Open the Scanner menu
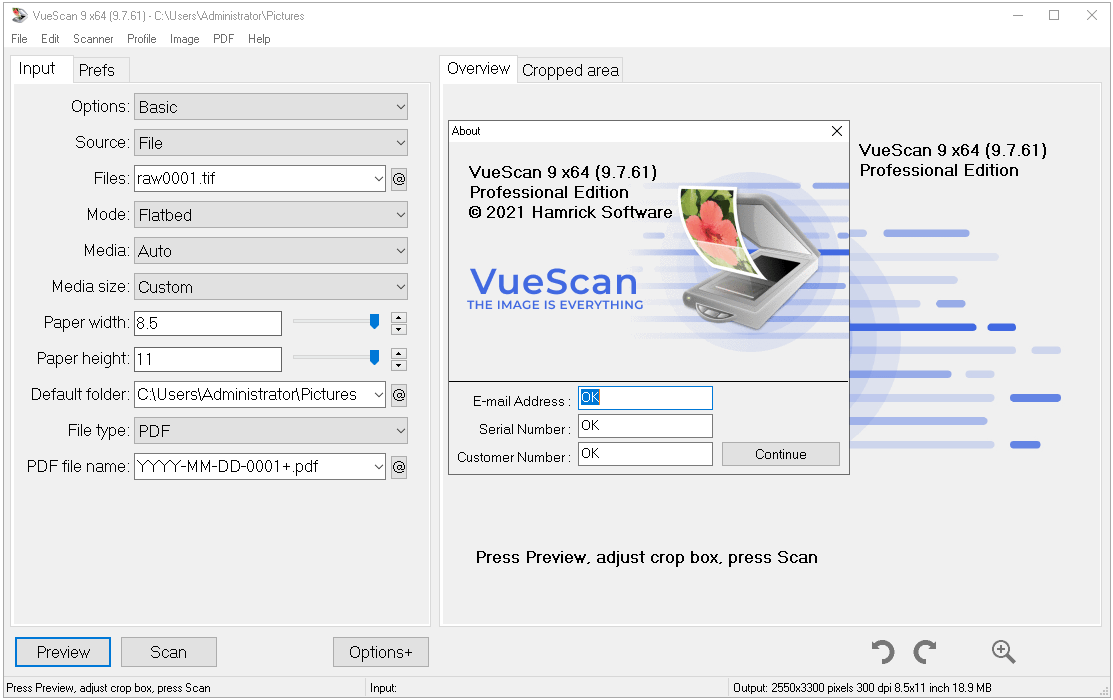 (x=93, y=39)
